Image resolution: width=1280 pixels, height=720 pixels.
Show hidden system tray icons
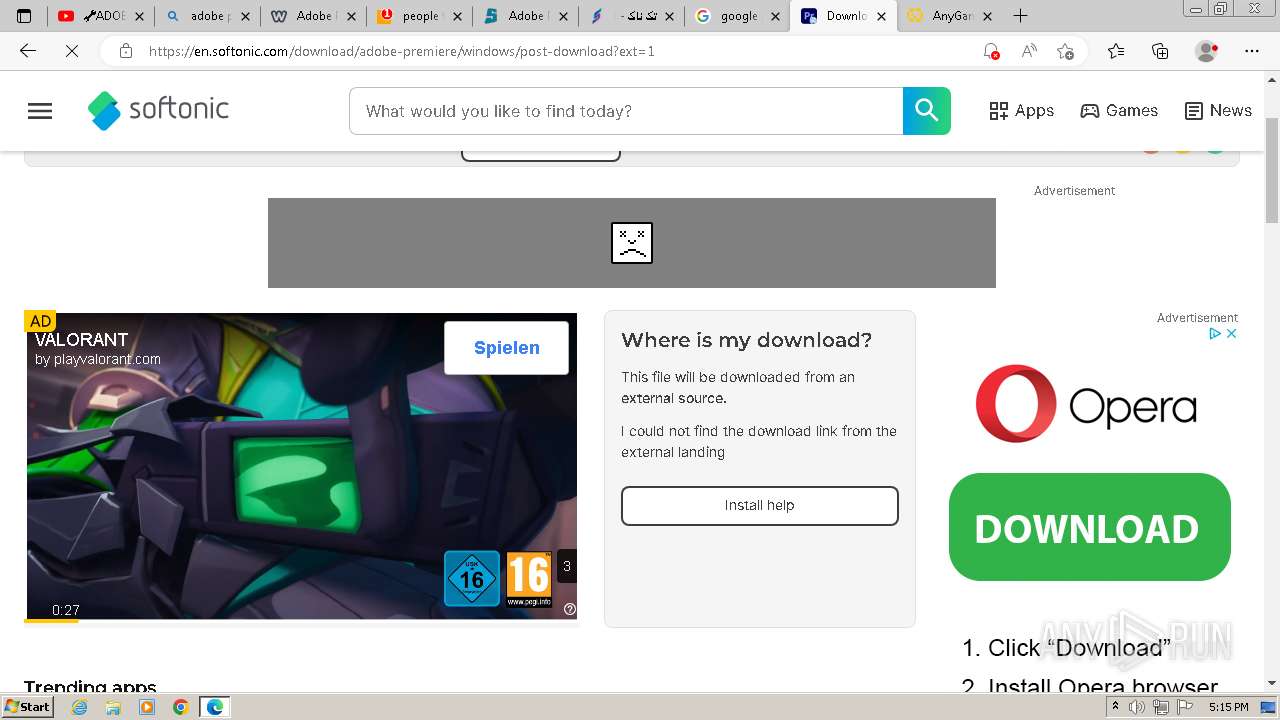coord(1116,707)
